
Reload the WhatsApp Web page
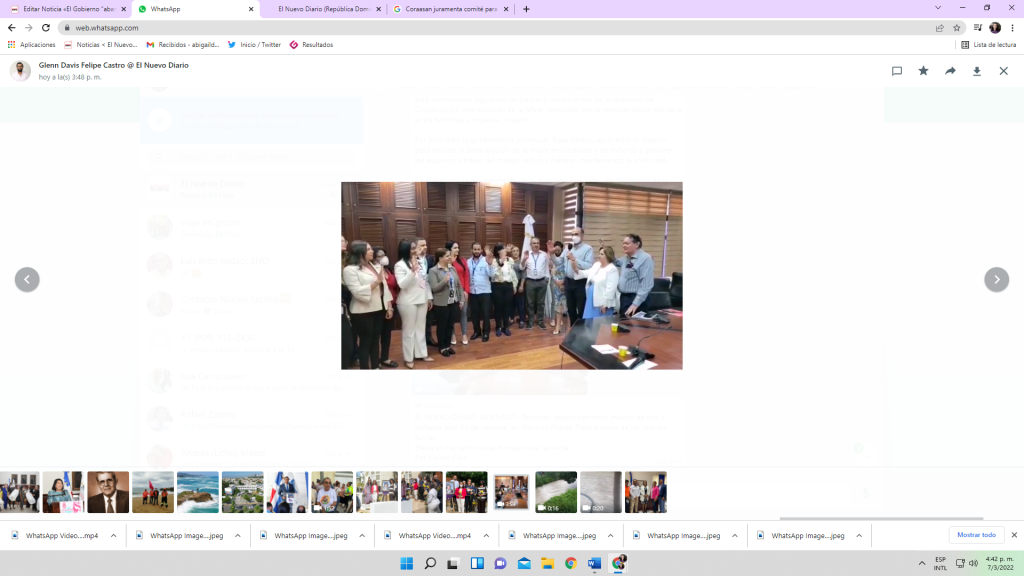click(46, 28)
